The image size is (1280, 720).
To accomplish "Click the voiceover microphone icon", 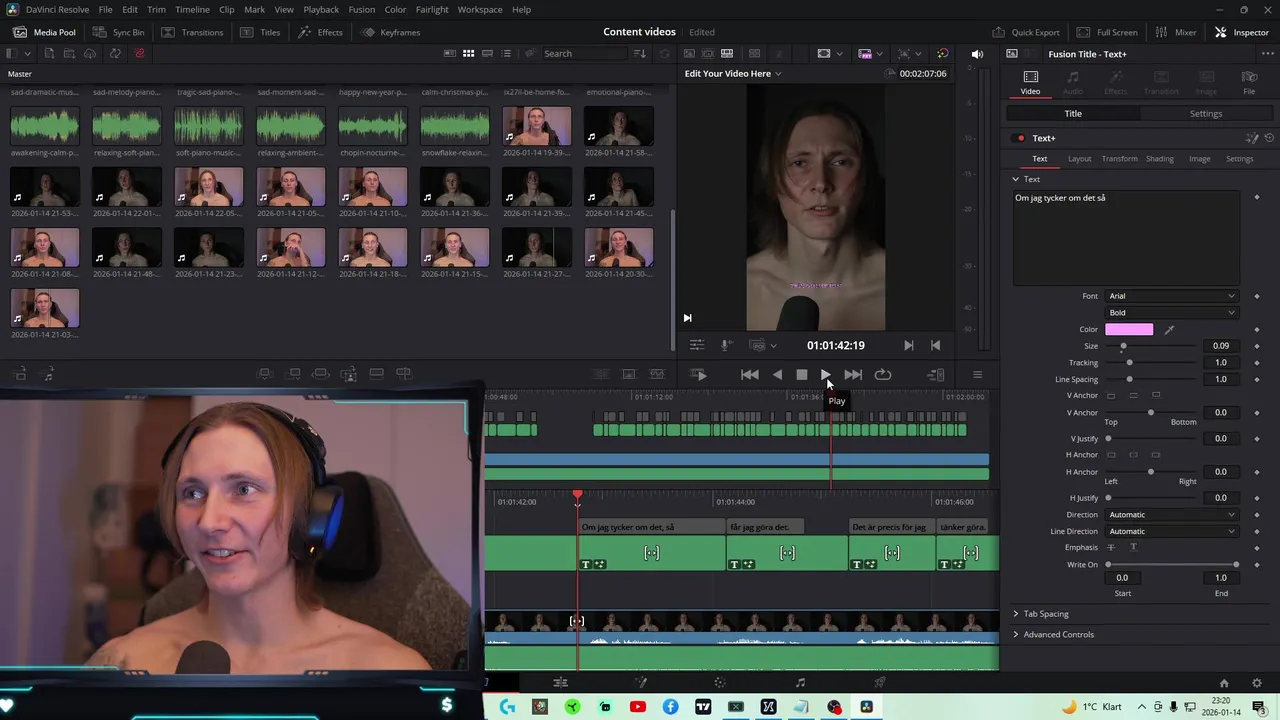I will (727, 345).
